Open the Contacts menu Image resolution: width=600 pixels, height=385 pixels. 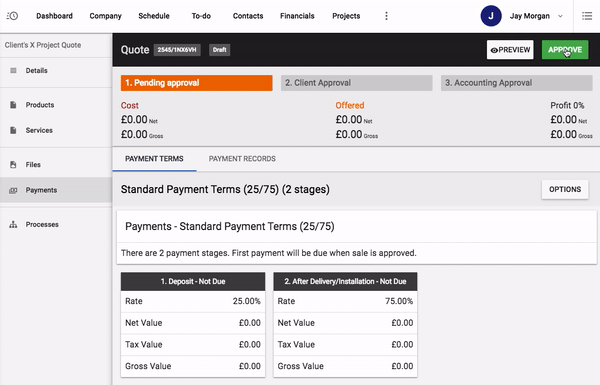(248, 16)
